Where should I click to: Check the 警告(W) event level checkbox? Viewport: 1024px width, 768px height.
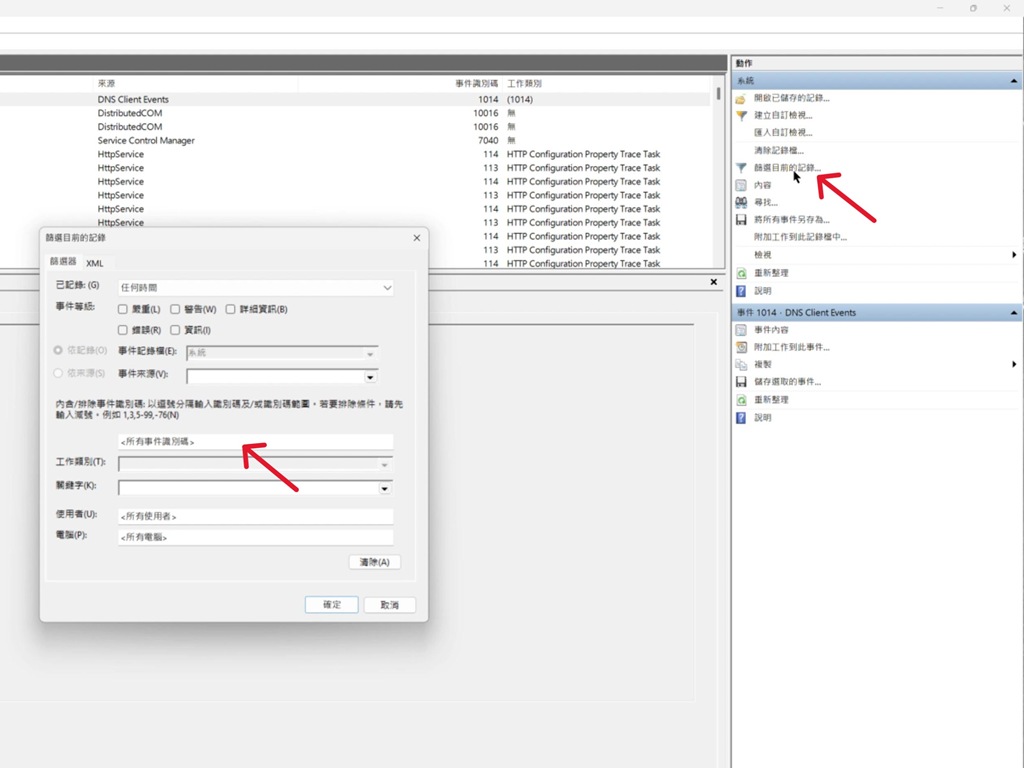tap(175, 309)
